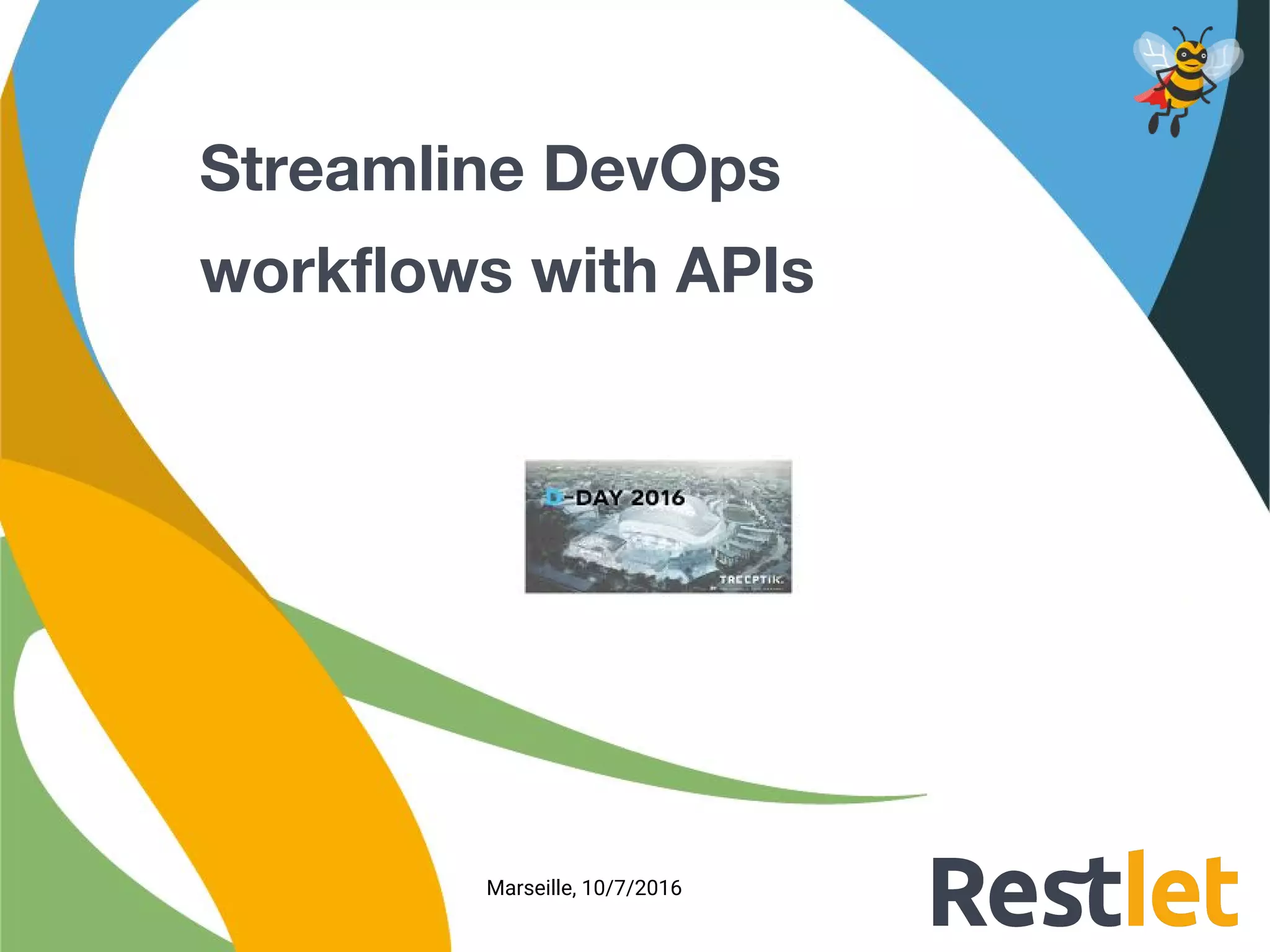The image size is (1270, 952).
Task: Select the 'workflows with APIs' title line
Action: pos(507,271)
